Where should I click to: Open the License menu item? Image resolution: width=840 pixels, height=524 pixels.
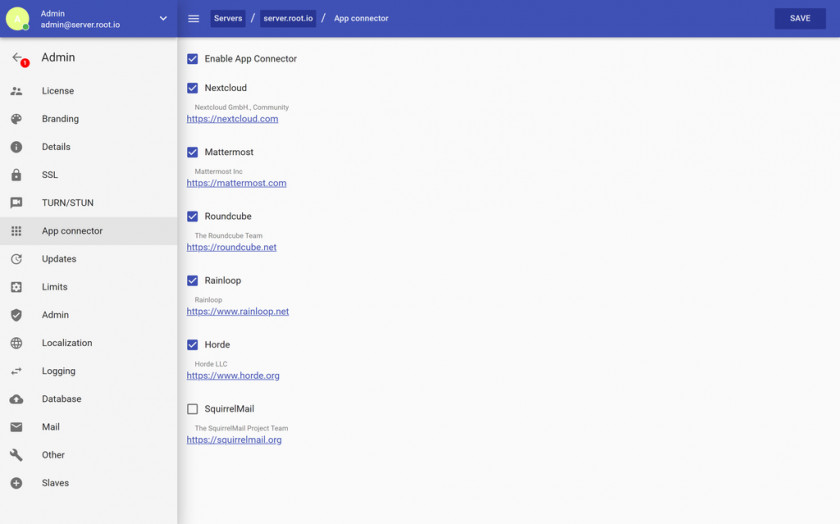tap(88, 91)
